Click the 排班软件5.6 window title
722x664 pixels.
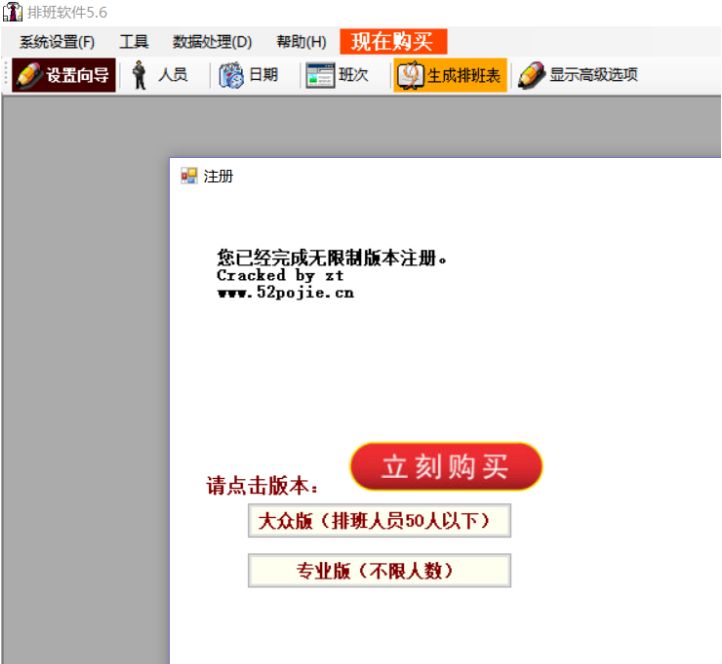[x=67, y=12]
